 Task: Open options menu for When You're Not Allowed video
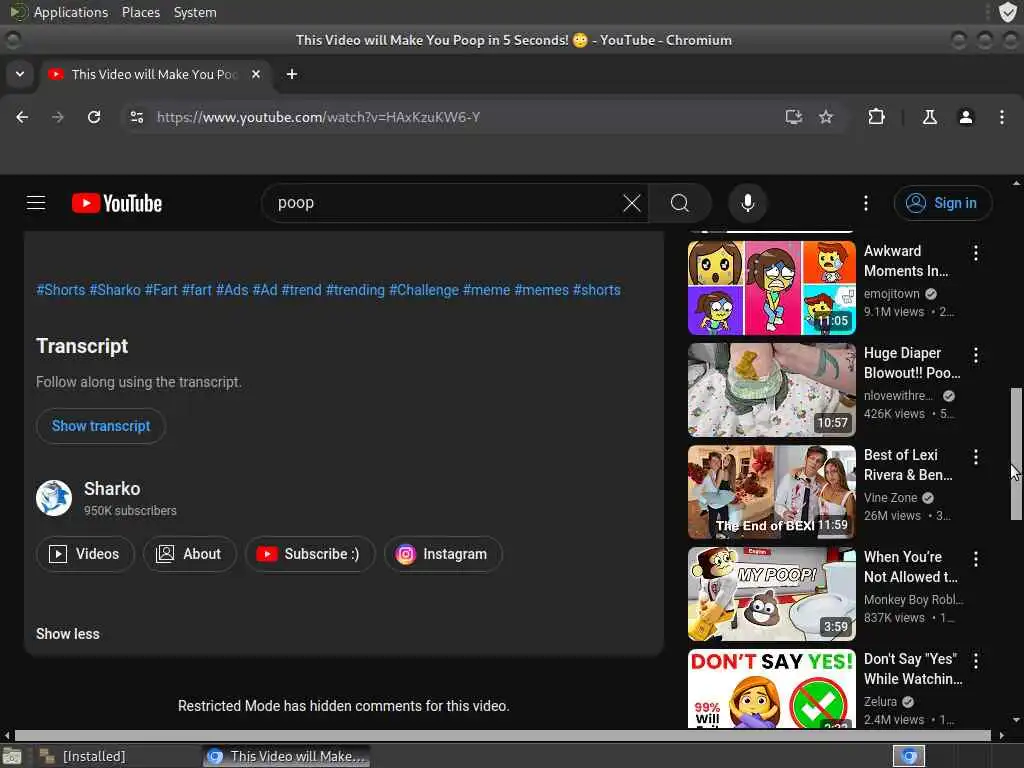tap(976, 558)
